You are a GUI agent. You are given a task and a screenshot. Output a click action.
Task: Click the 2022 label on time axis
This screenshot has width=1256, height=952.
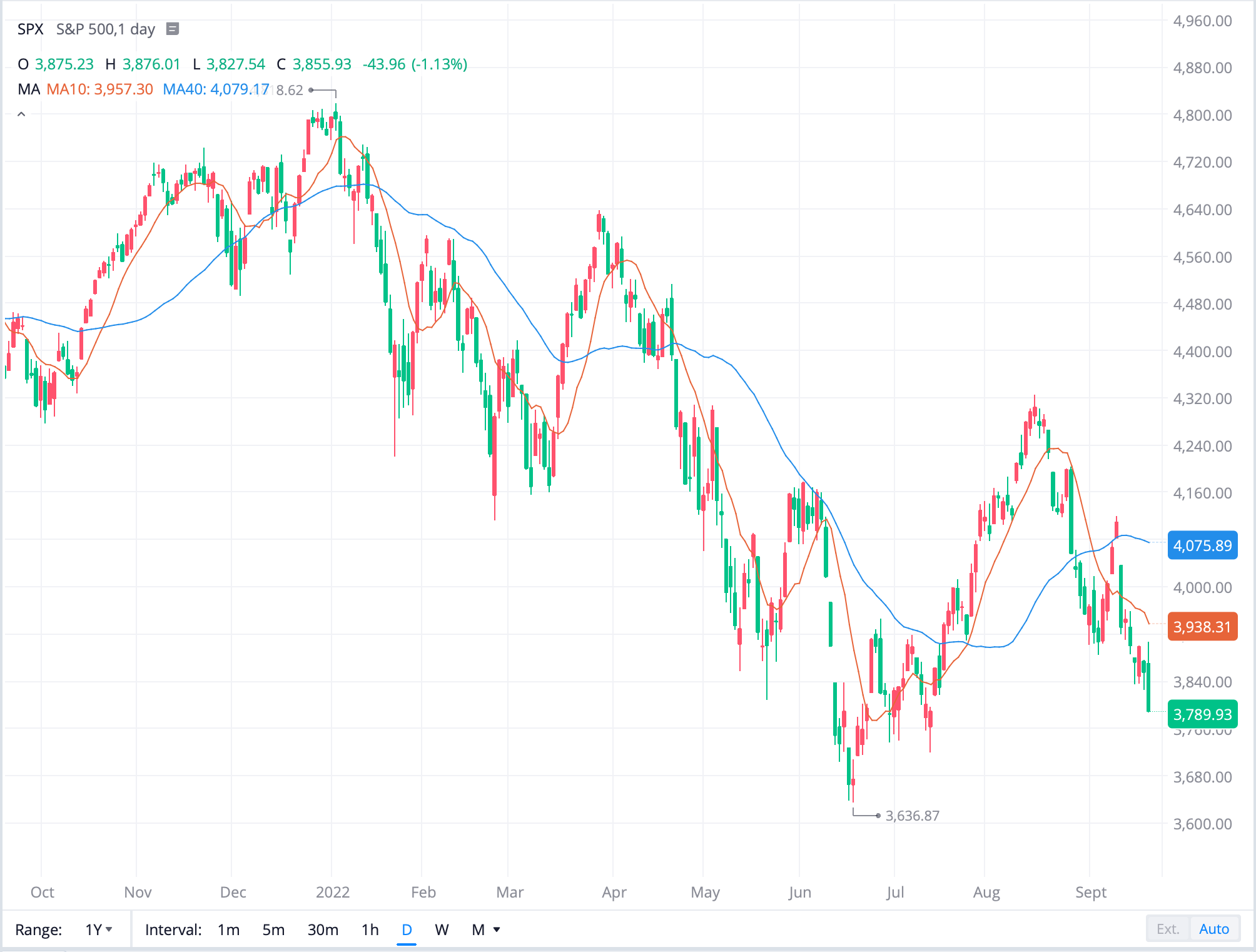point(332,892)
